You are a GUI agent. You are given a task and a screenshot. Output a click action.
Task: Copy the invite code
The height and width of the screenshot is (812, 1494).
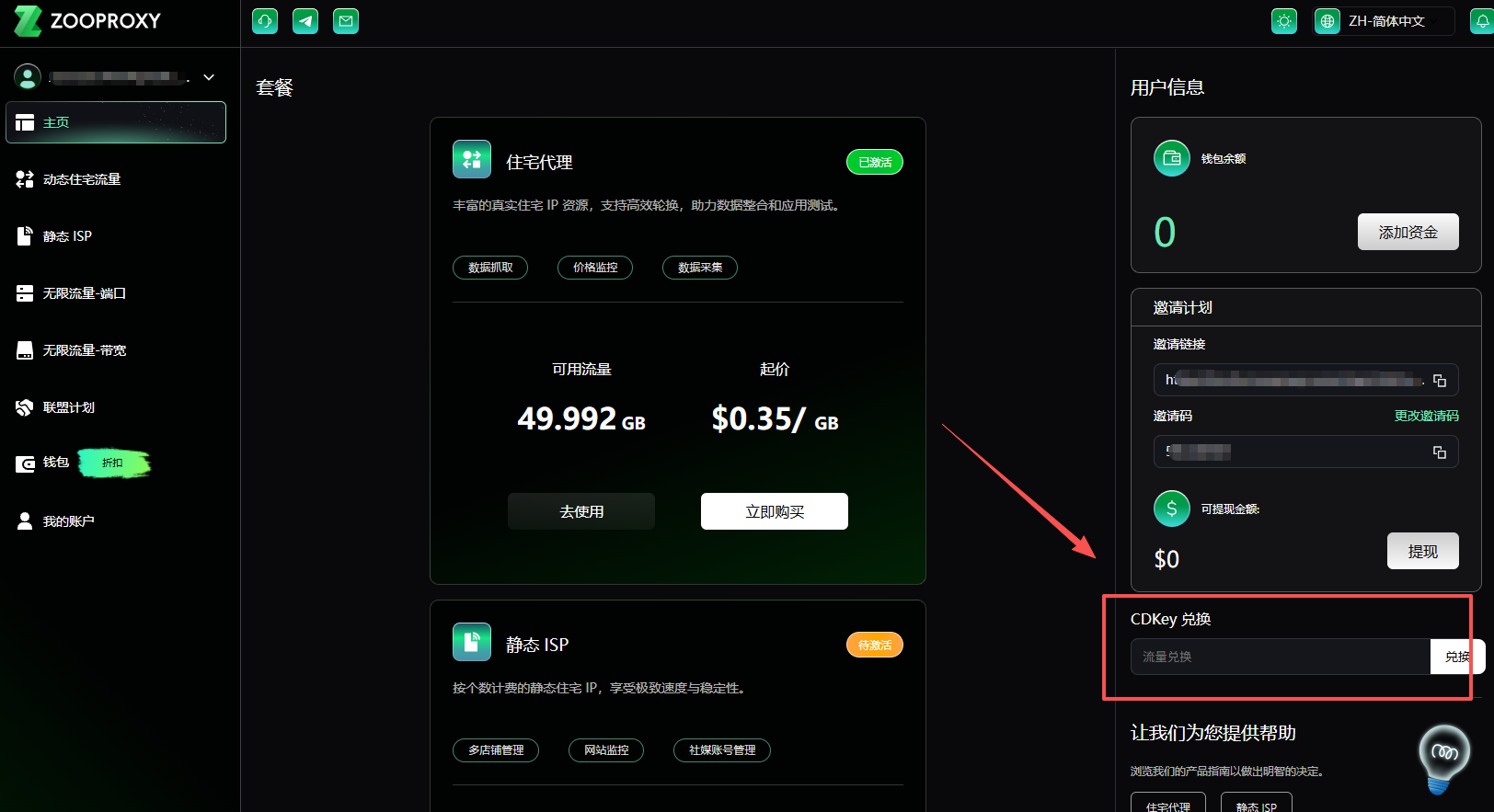point(1440,452)
